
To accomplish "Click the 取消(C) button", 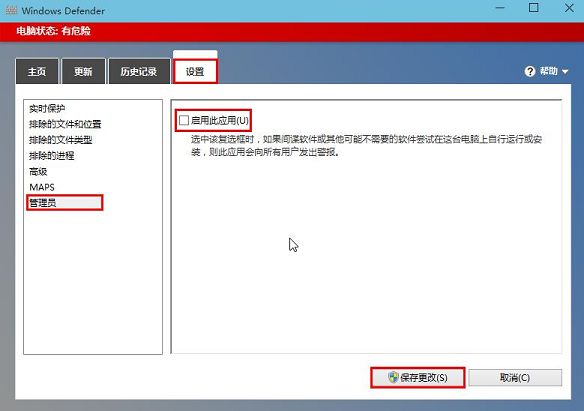I will pyautogui.click(x=515, y=377).
